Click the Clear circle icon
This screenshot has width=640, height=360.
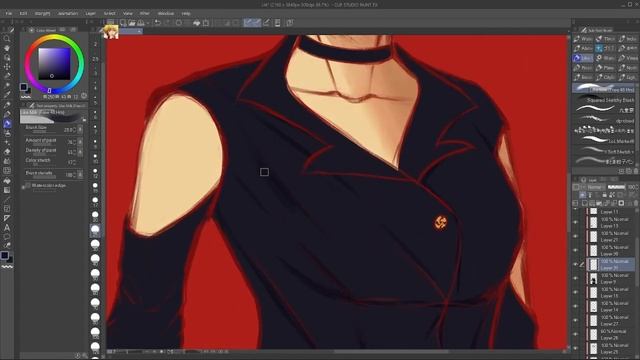click(179, 23)
